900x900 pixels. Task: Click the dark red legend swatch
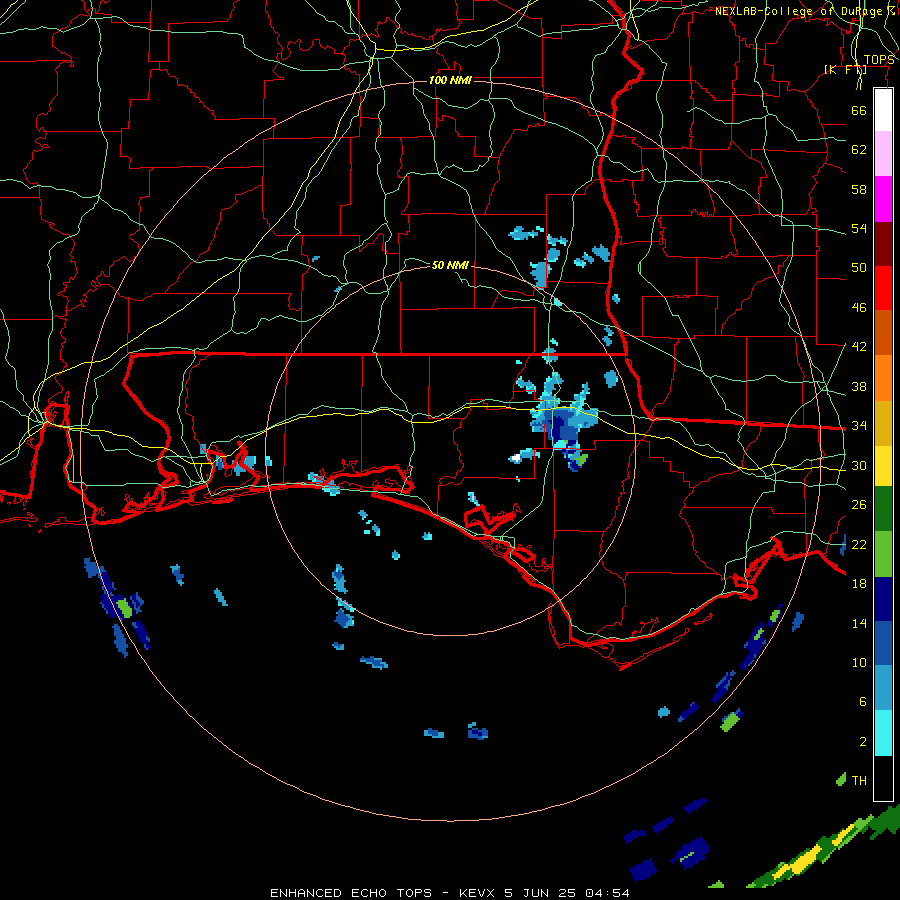(x=883, y=243)
